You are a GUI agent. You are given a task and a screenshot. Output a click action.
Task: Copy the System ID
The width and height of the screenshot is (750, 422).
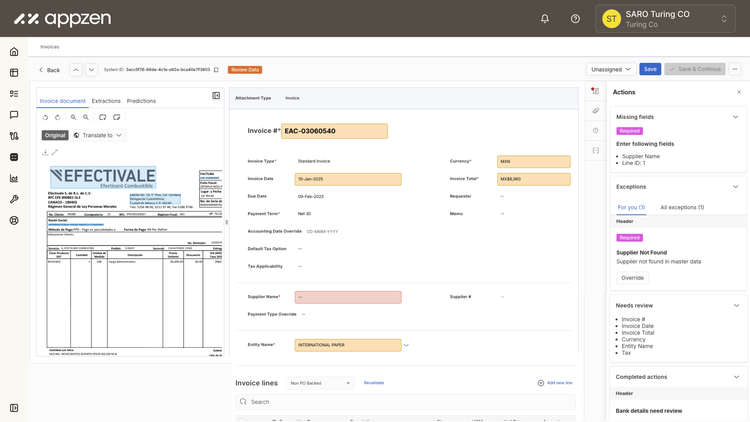(x=216, y=70)
